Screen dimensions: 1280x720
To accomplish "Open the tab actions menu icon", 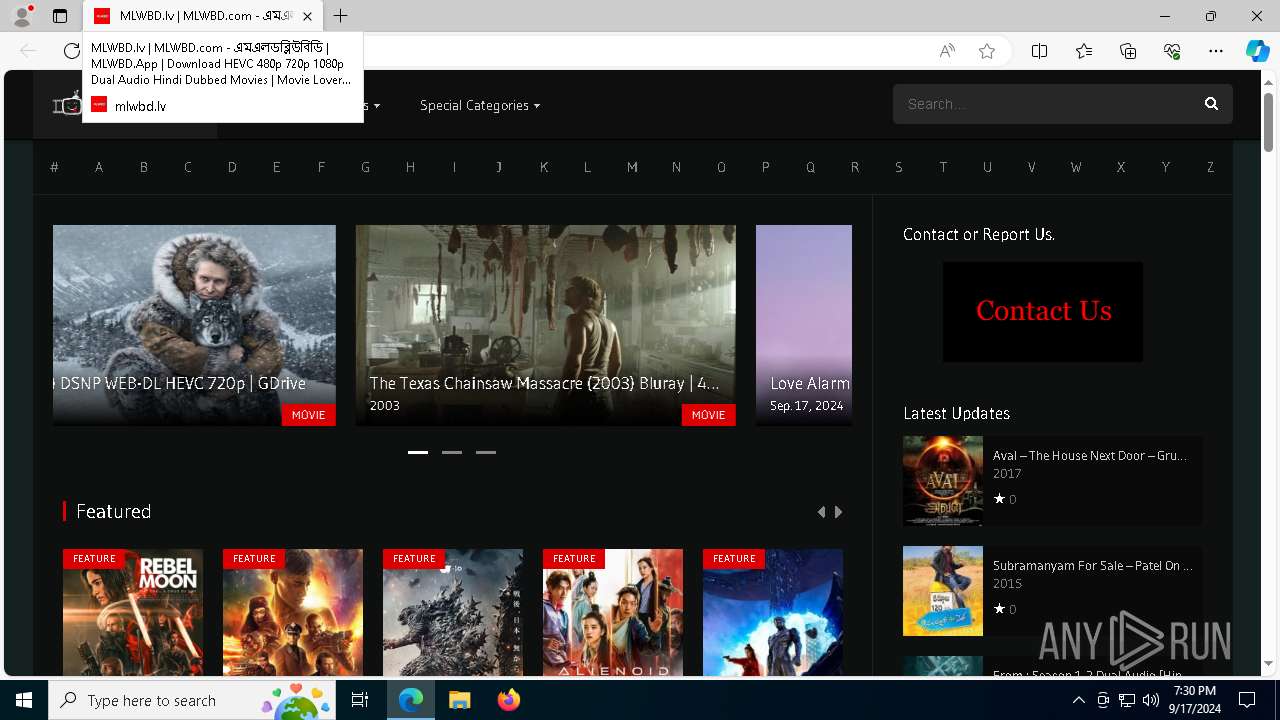I will pyautogui.click(x=60, y=16).
